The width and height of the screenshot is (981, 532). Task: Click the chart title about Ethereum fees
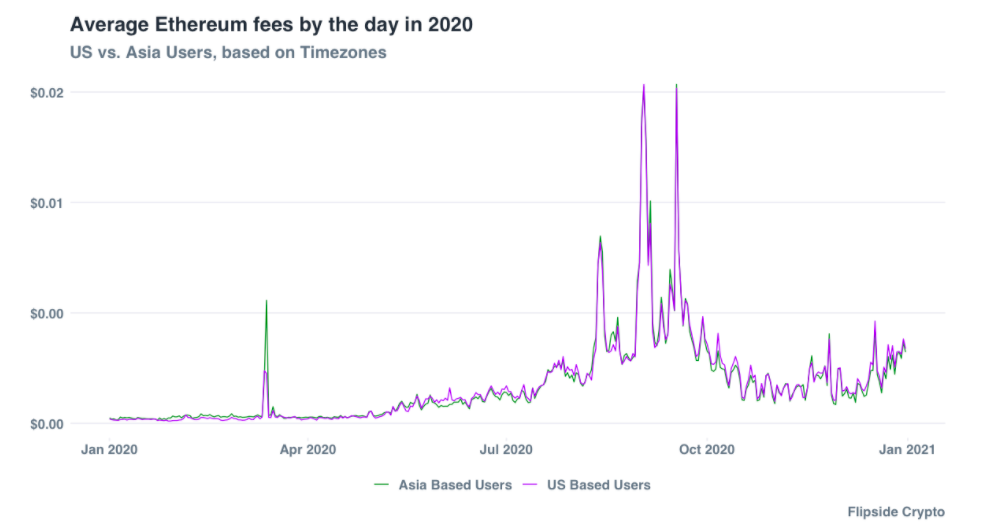(271, 24)
